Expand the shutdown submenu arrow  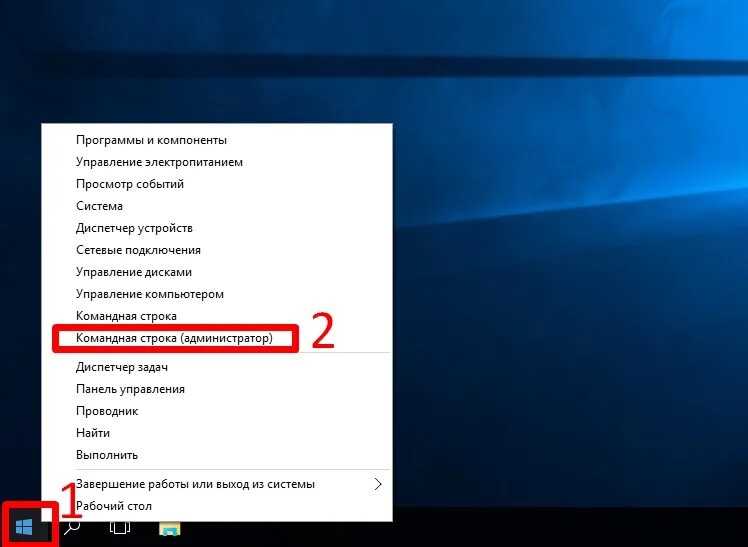pyautogui.click(x=378, y=484)
